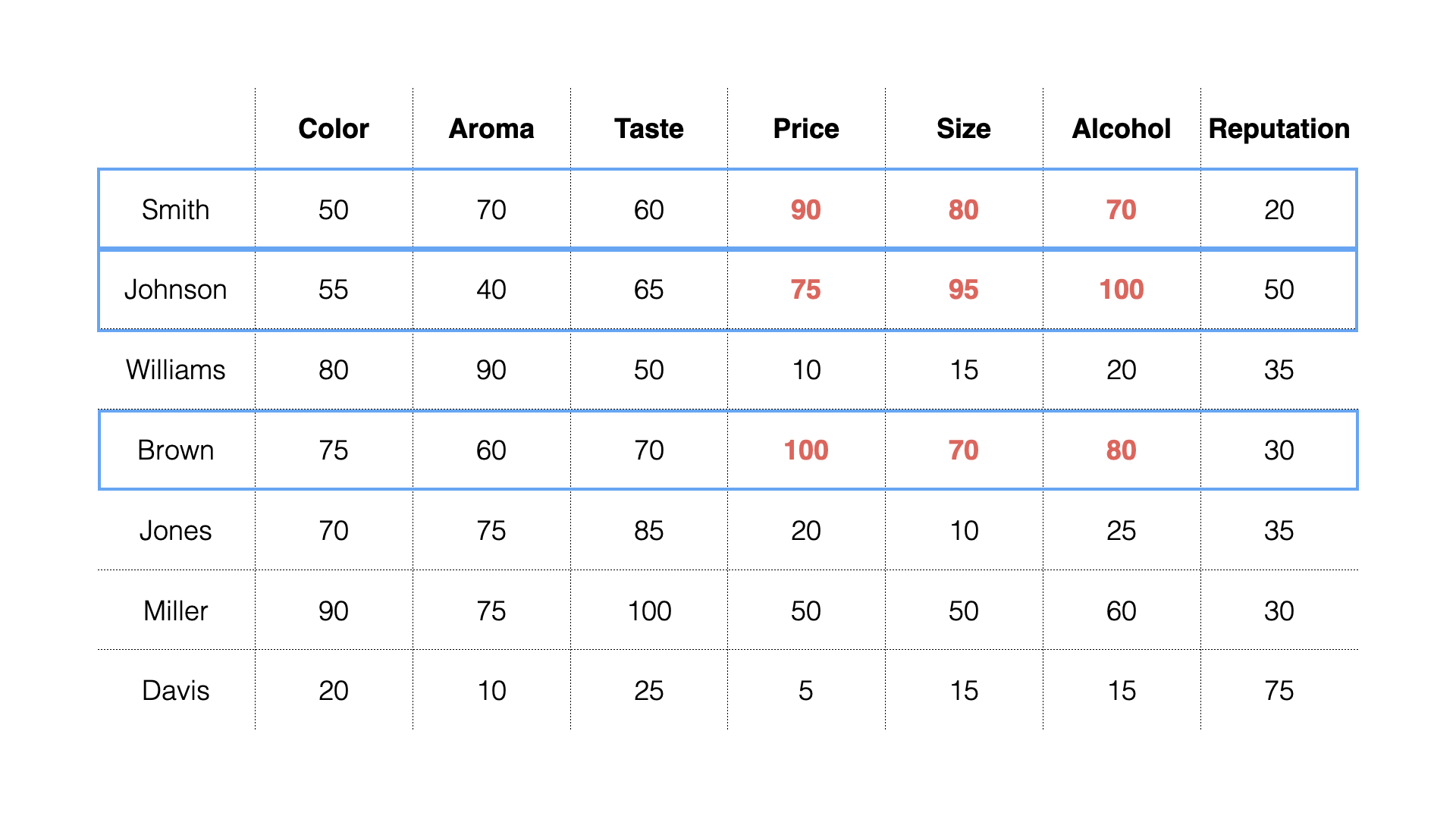
Task: Select the Jones row label
Action: pos(175,531)
